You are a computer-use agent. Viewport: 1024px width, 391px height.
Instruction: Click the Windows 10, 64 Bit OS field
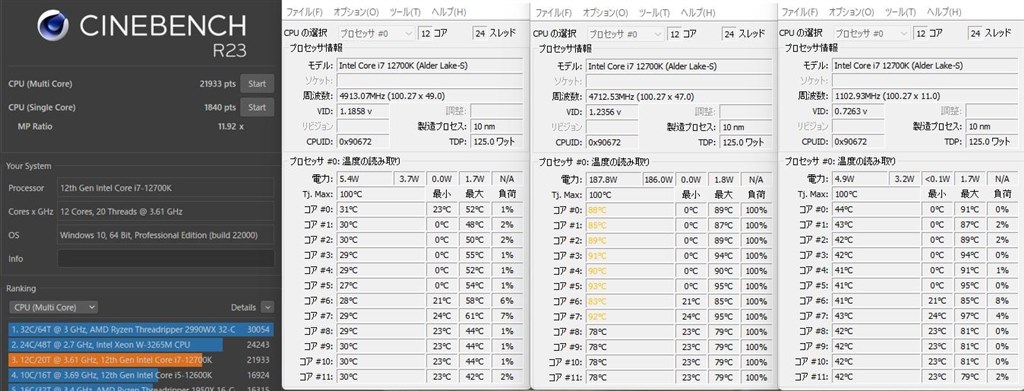166,235
